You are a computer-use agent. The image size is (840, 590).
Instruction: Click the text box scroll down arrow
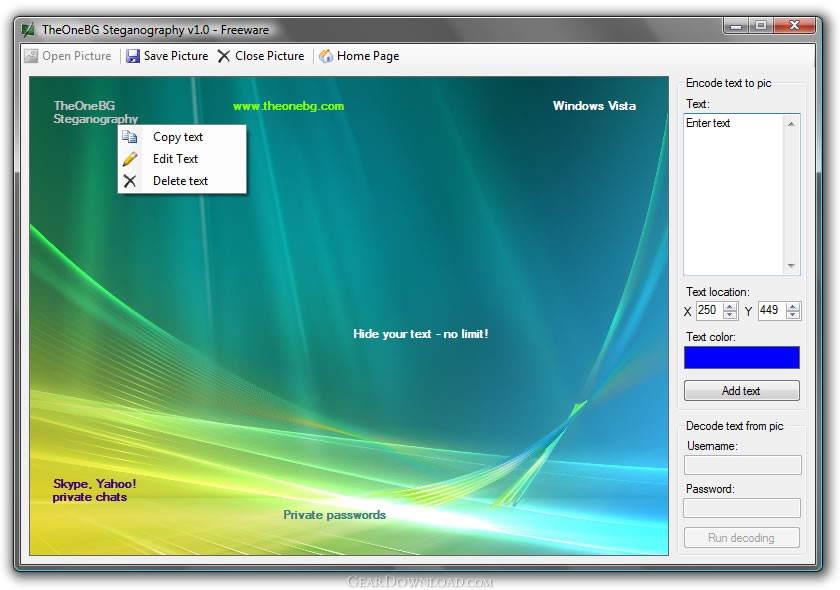(791, 266)
